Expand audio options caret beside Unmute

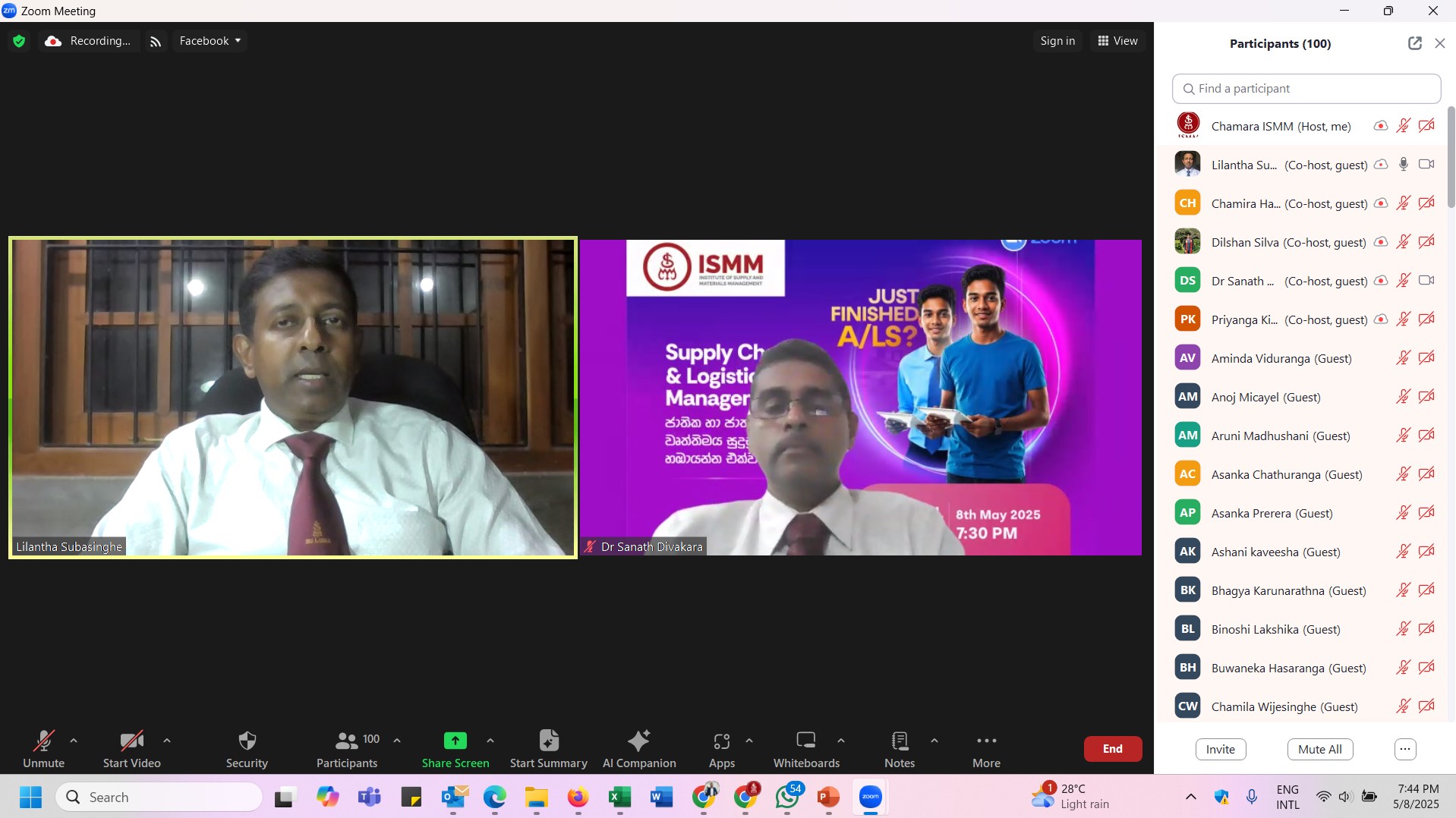pyautogui.click(x=74, y=741)
